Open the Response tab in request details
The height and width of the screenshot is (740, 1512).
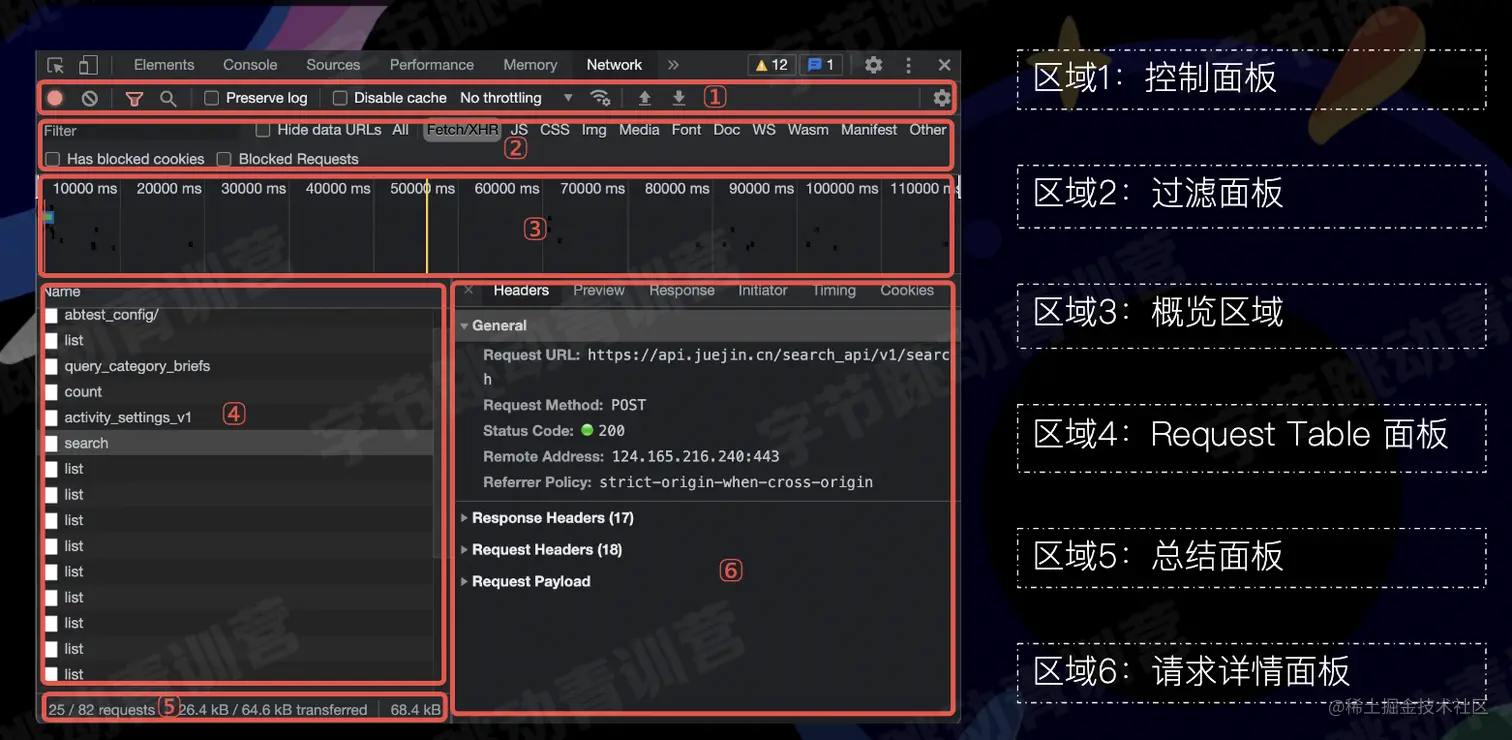tap(682, 290)
